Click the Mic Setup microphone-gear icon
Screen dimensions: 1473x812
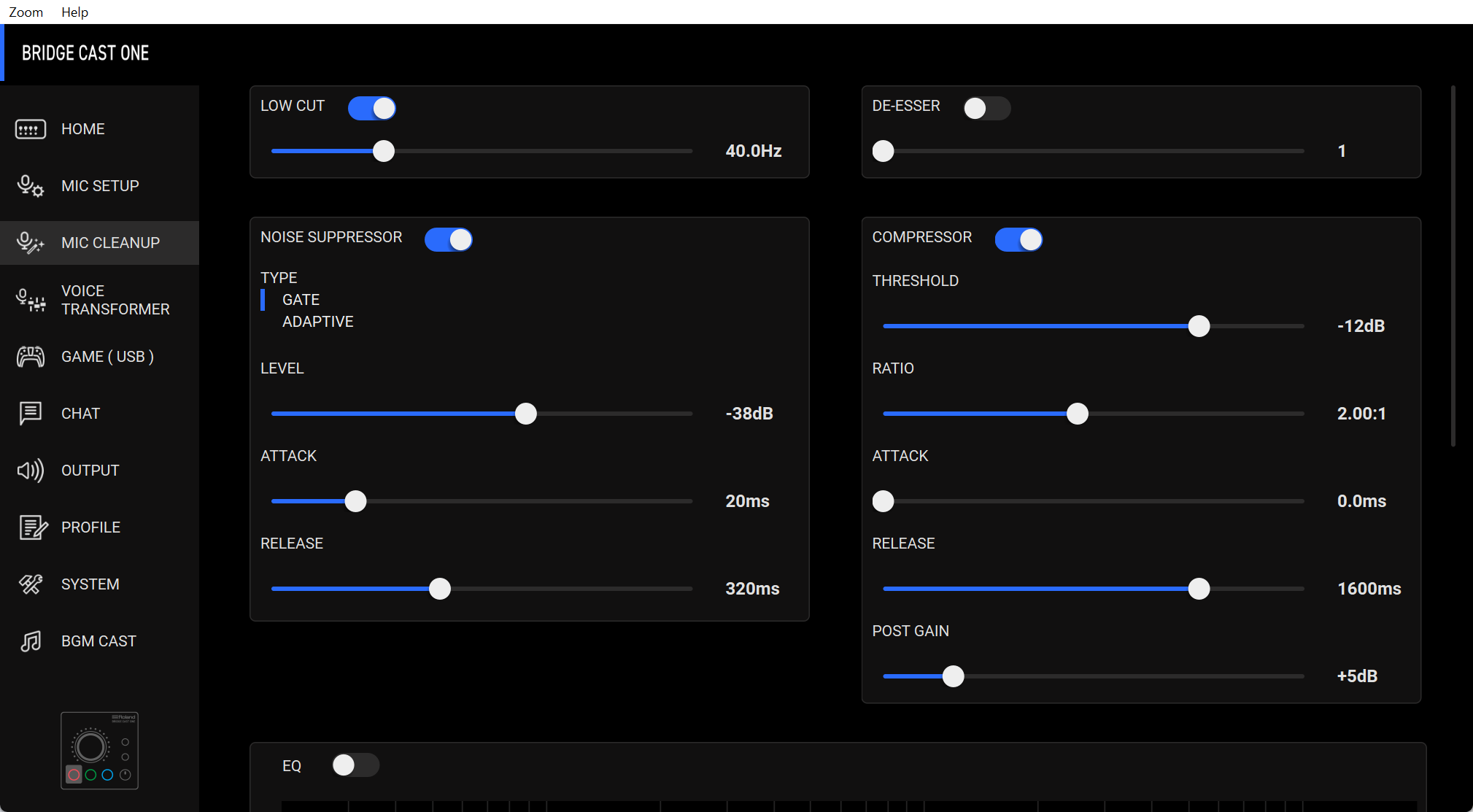pos(31,186)
